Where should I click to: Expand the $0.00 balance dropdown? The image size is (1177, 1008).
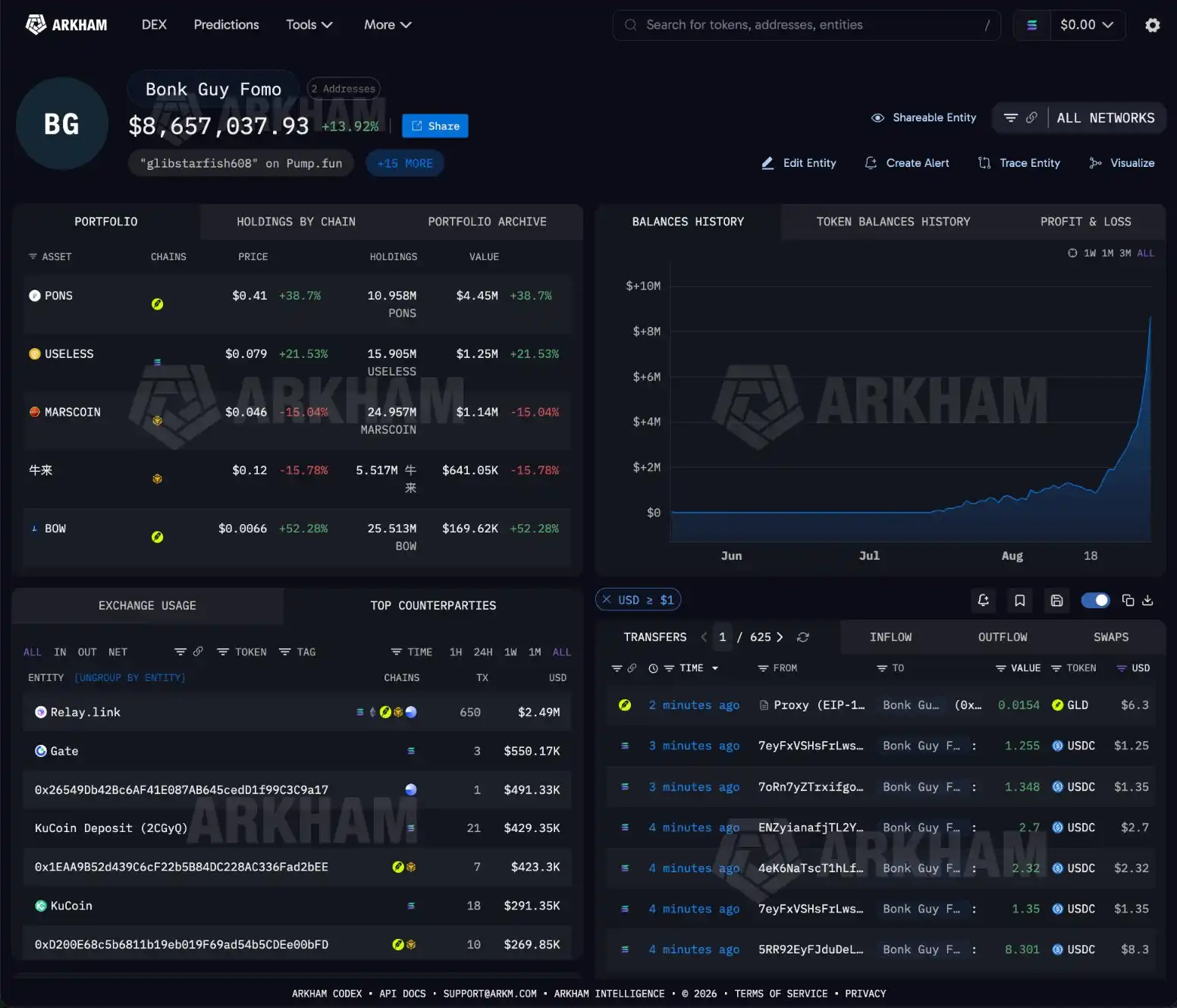click(1087, 25)
